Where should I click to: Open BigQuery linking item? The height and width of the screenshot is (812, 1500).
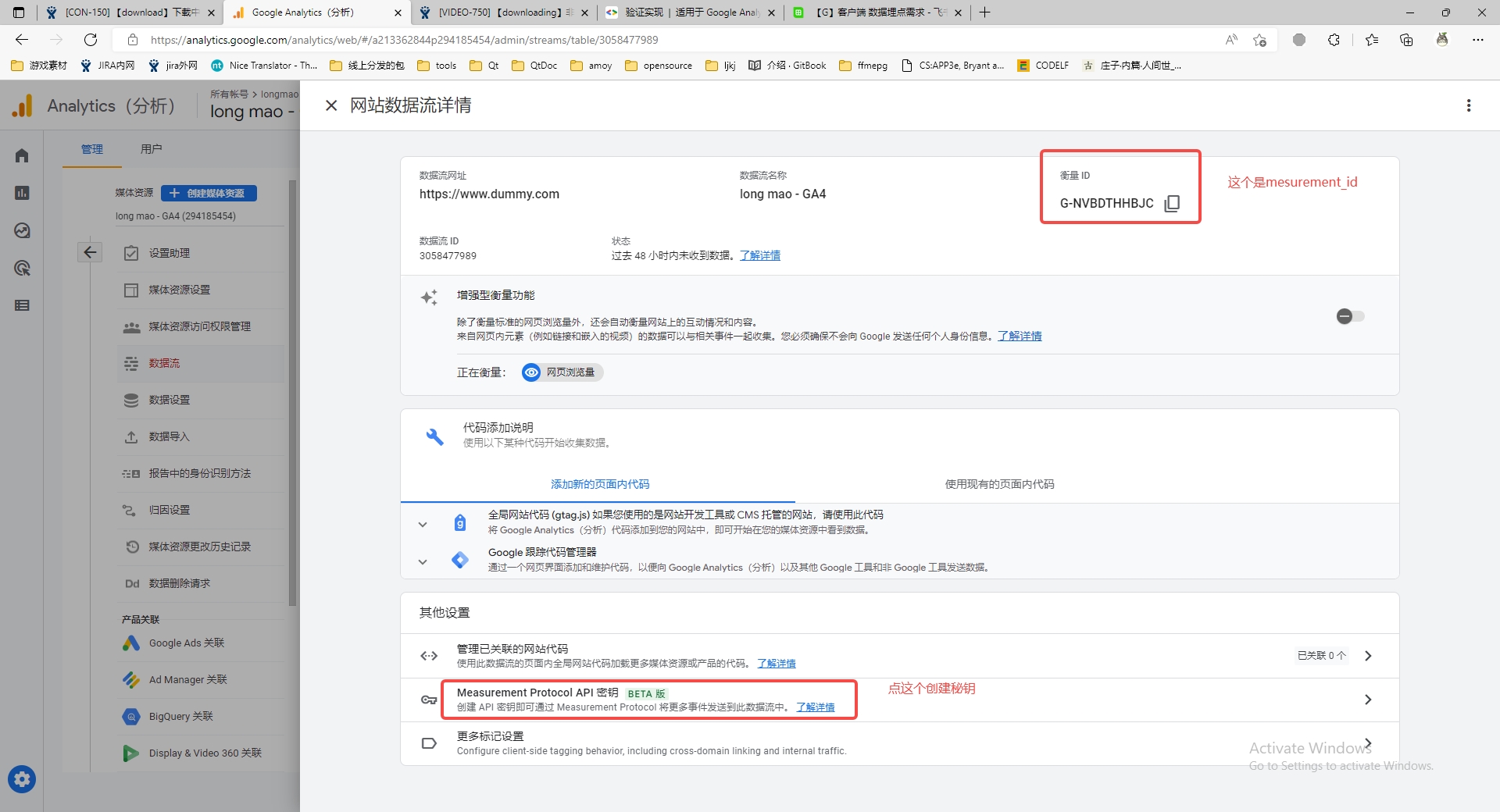point(201,717)
